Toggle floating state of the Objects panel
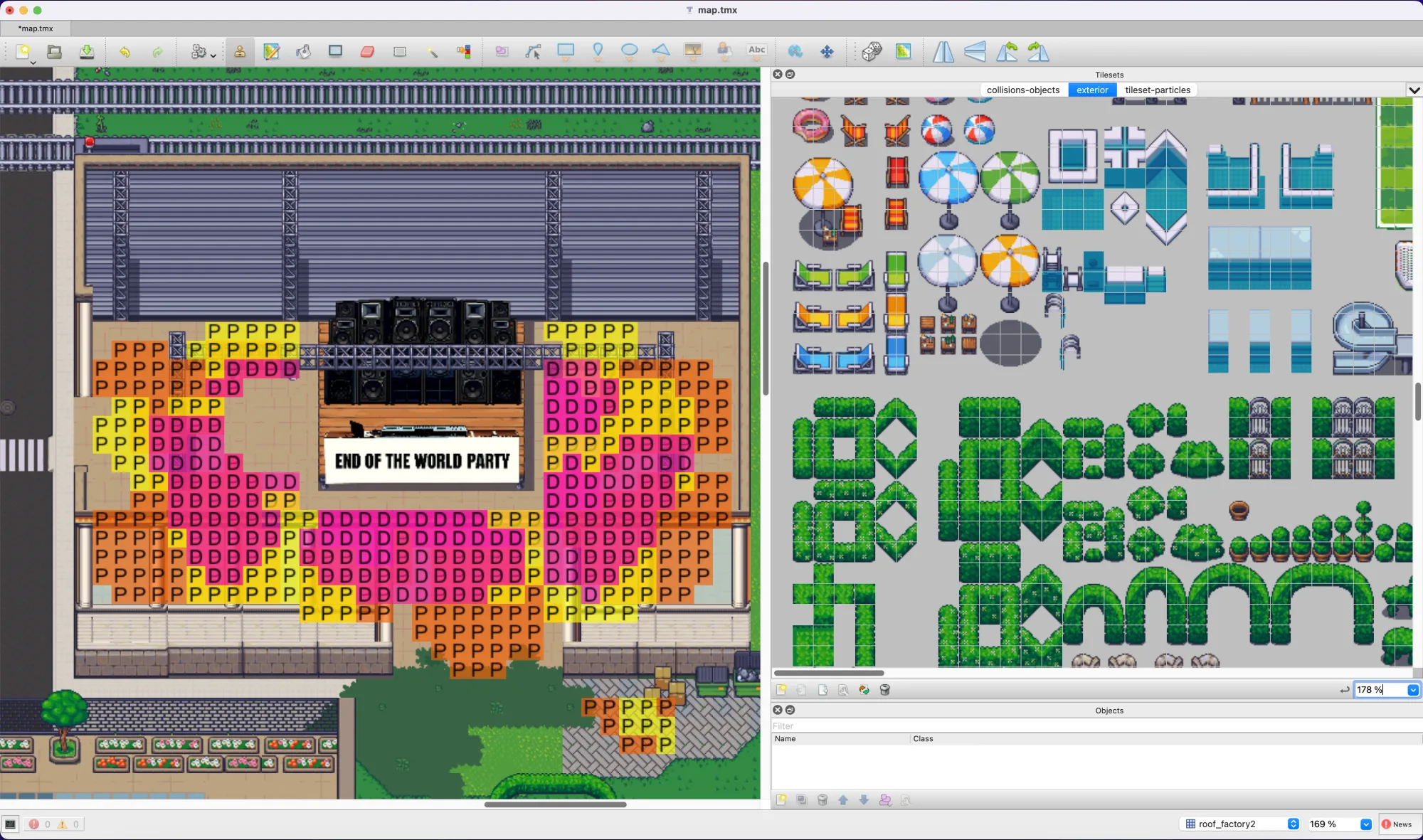Viewport: 1423px width, 840px height. pos(790,710)
